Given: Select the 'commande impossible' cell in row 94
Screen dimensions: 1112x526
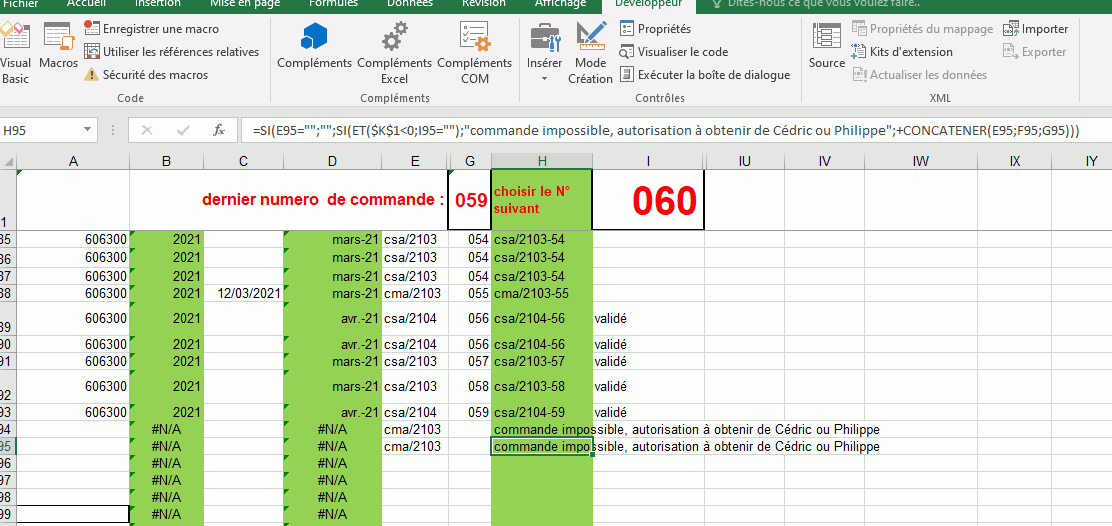Looking at the screenshot, I should click(x=542, y=430).
